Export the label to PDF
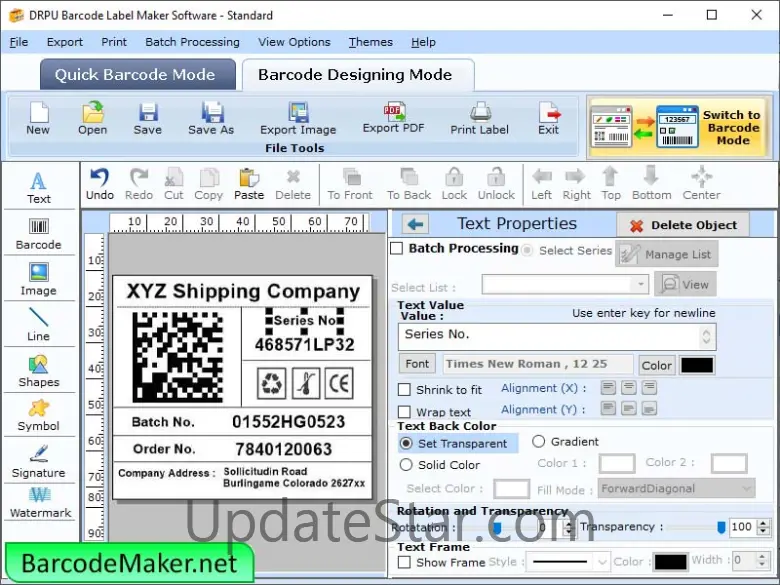Screen dimensions: 780x585 coord(393,117)
